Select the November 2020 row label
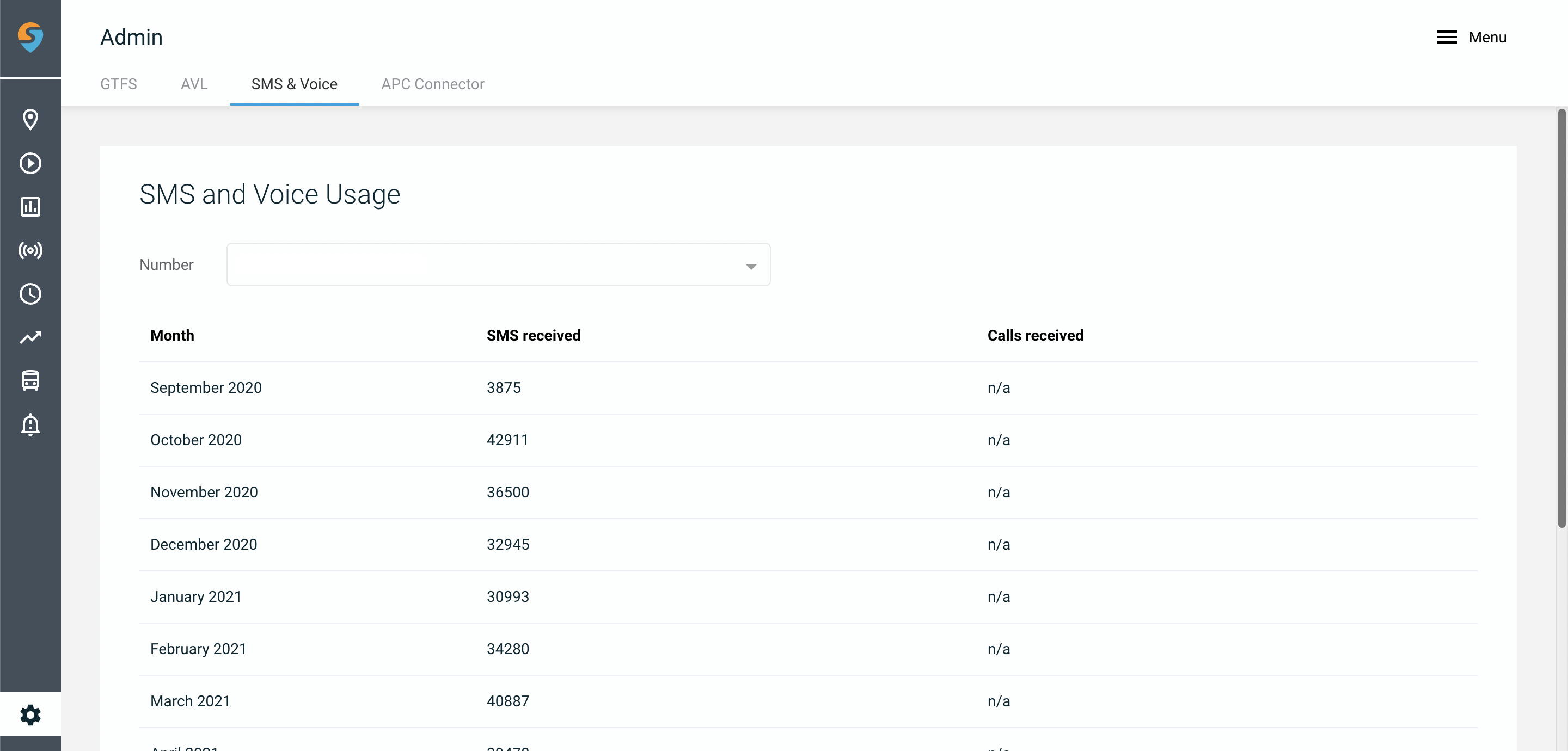Viewport: 1568px width, 751px height. click(x=204, y=492)
